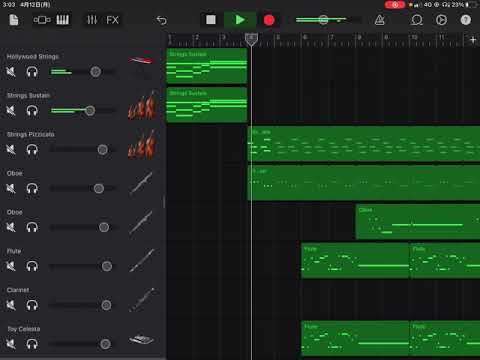Mute the Strings Sustain track
This screenshot has width=480, height=360.
tap(11, 111)
